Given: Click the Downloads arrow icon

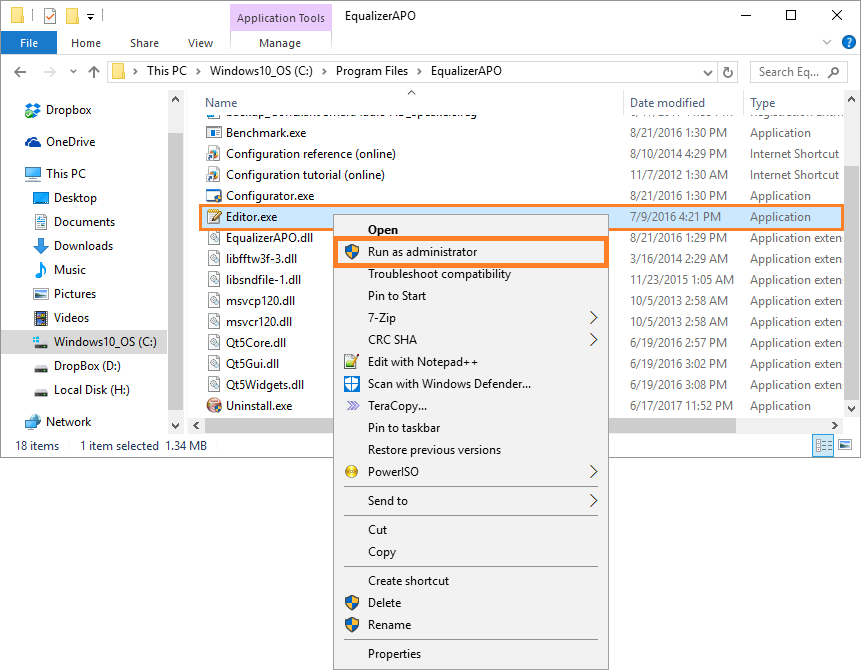Looking at the screenshot, I should (41, 246).
